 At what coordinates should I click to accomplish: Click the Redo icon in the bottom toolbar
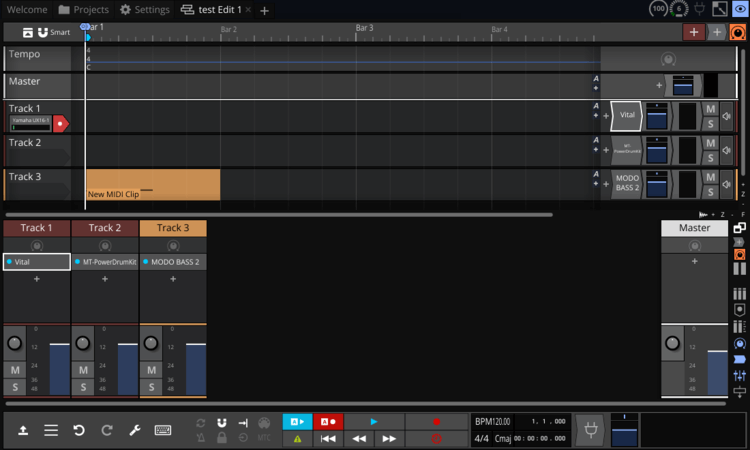tap(107, 430)
